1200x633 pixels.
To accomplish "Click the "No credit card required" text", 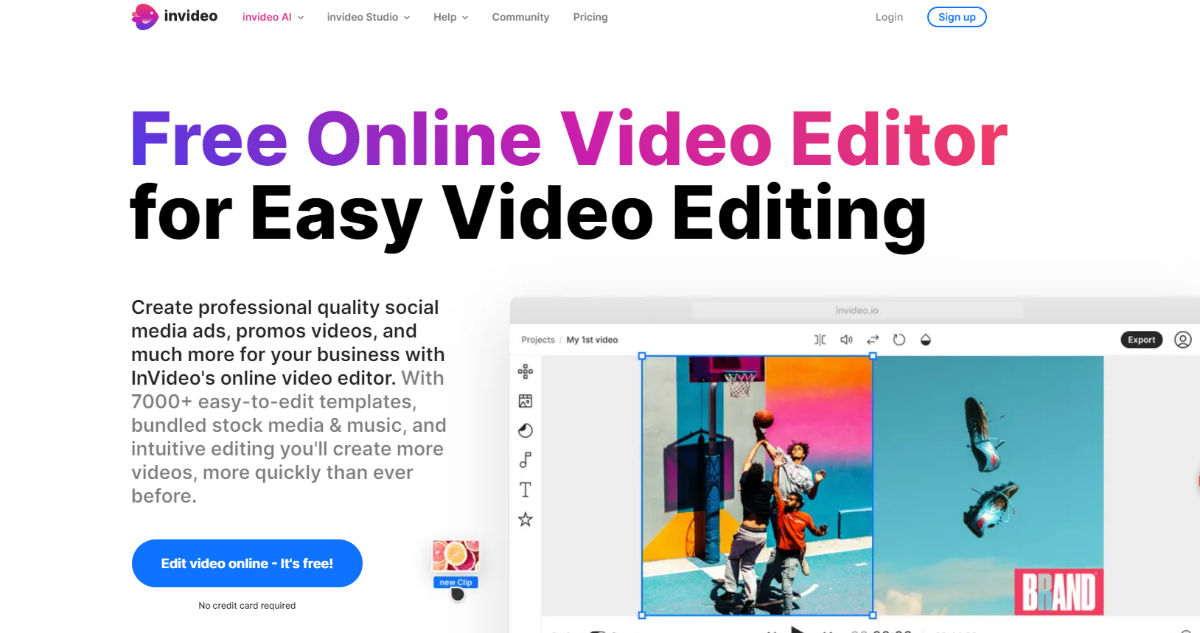I will tap(247, 605).
